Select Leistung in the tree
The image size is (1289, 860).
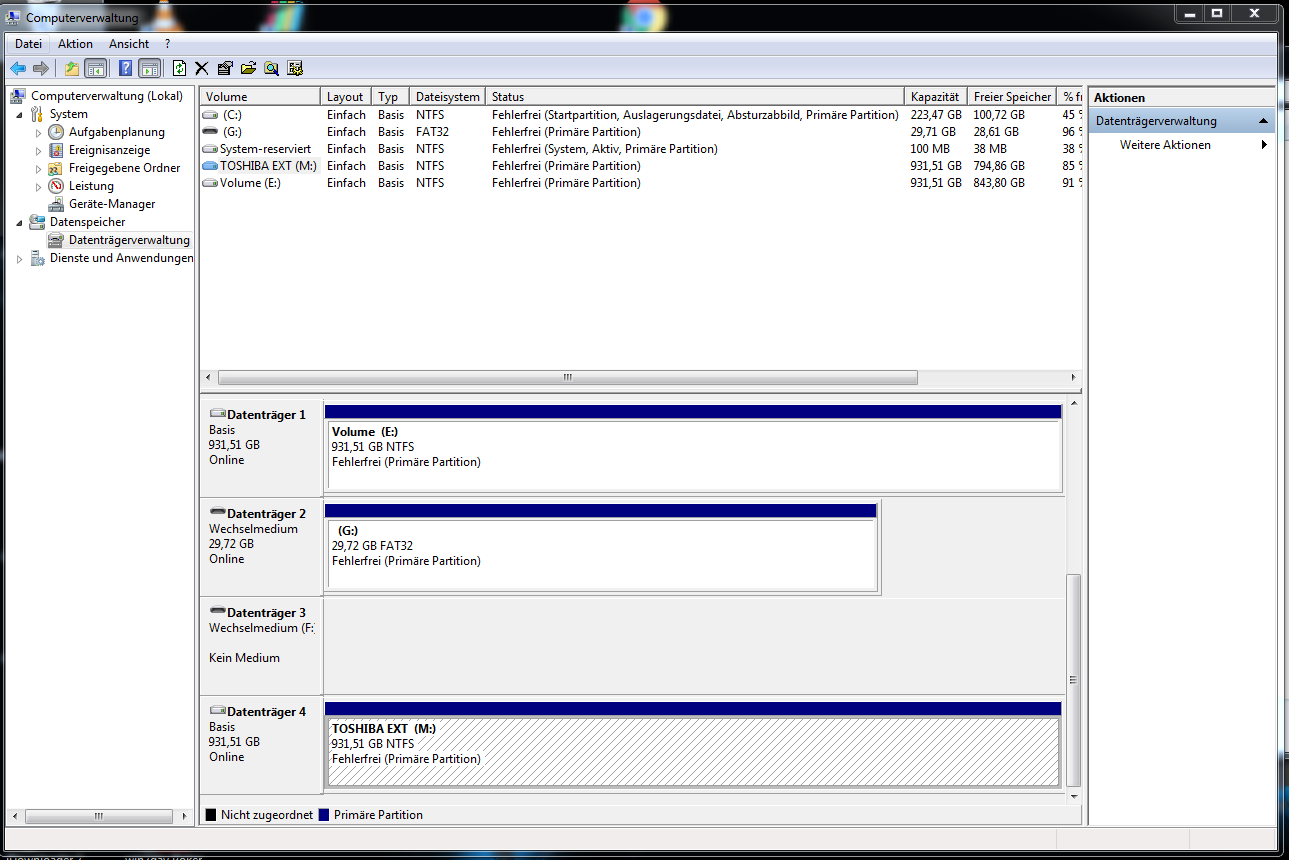tap(91, 186)
